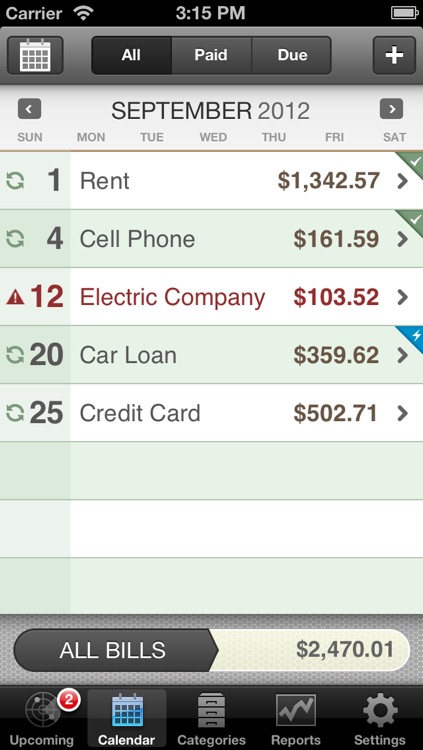The width and height of the screenshot is (423, 750).
Task: Tap the overdue warning triangle icon
Action: click(15, 298)
